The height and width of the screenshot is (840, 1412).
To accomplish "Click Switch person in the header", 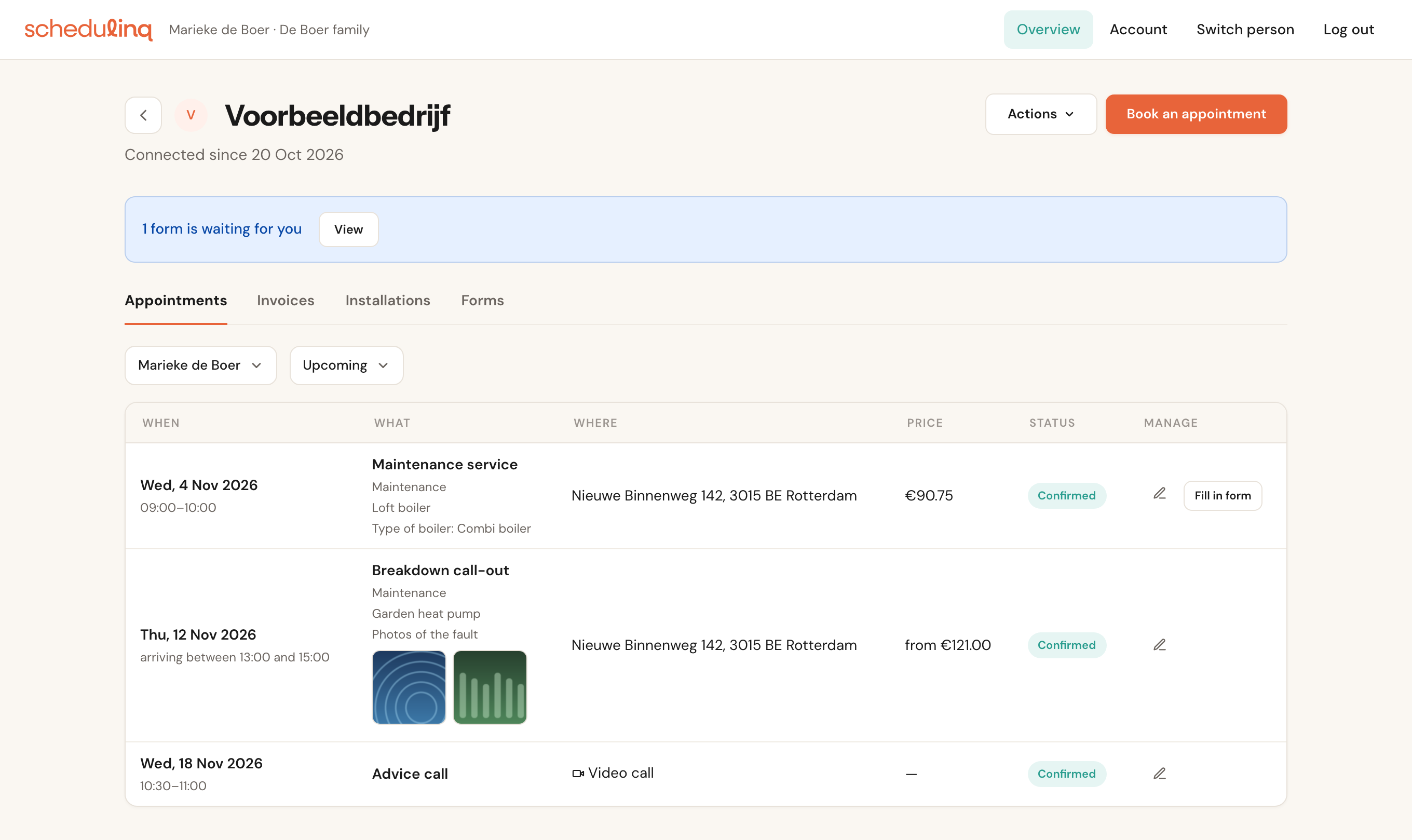I will [1245, 30].
